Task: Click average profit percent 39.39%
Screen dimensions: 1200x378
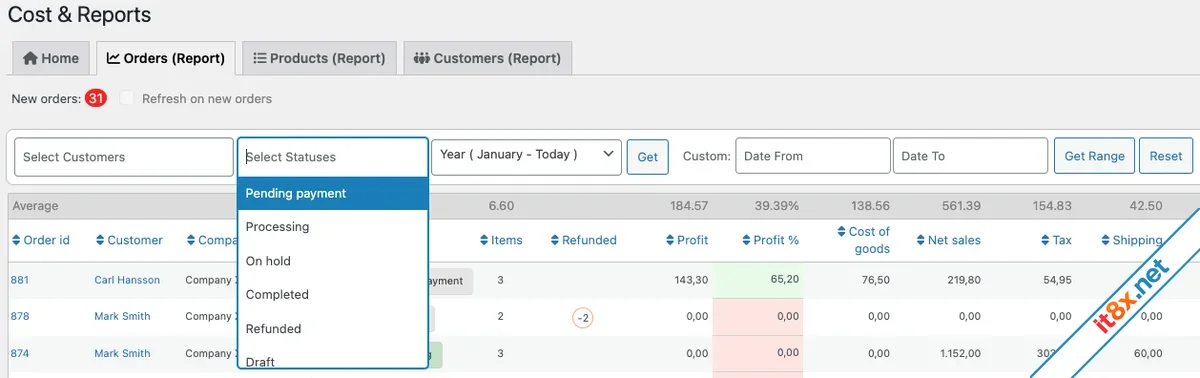Action: coord(777,206)
